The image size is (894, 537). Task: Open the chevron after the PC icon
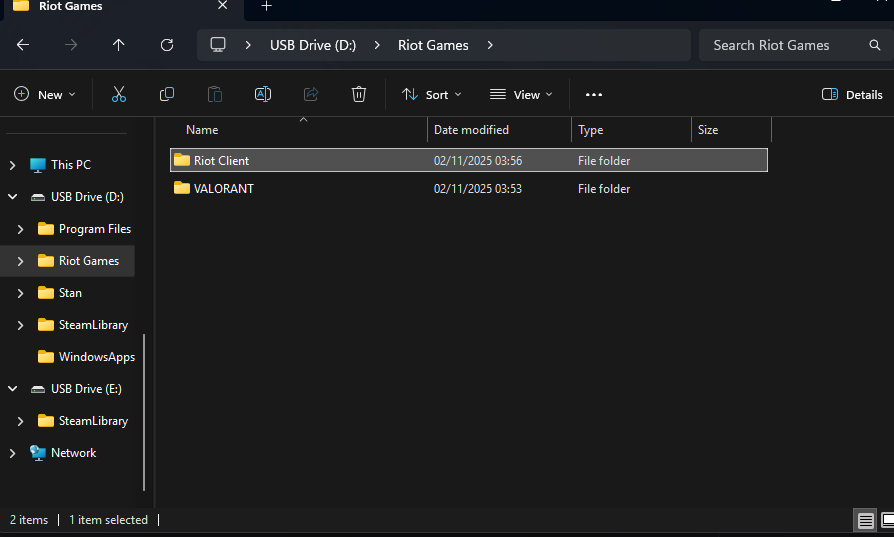[248, 45]
